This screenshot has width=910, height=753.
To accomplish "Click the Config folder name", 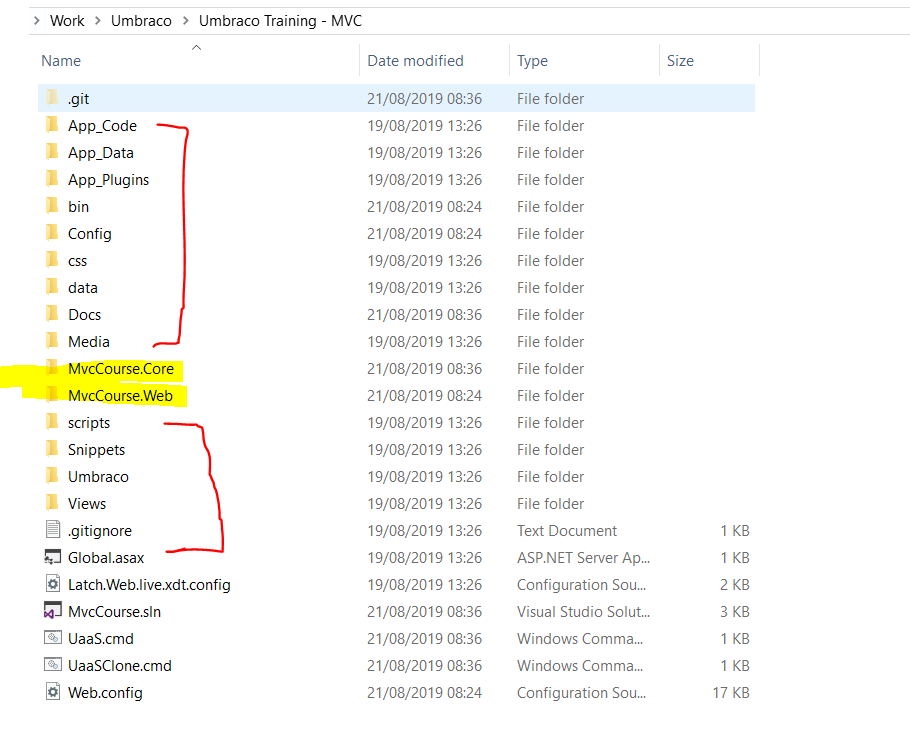I will [89, 234].
